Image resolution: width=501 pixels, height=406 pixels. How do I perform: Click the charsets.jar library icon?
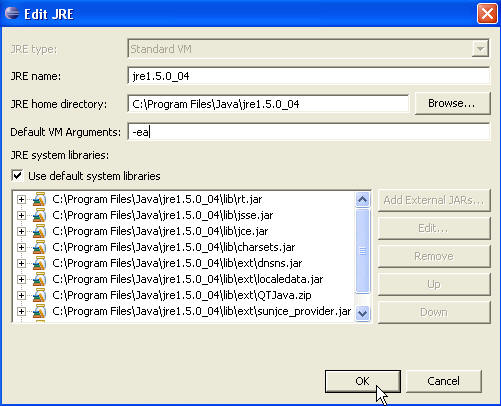[x=39, y=247]
